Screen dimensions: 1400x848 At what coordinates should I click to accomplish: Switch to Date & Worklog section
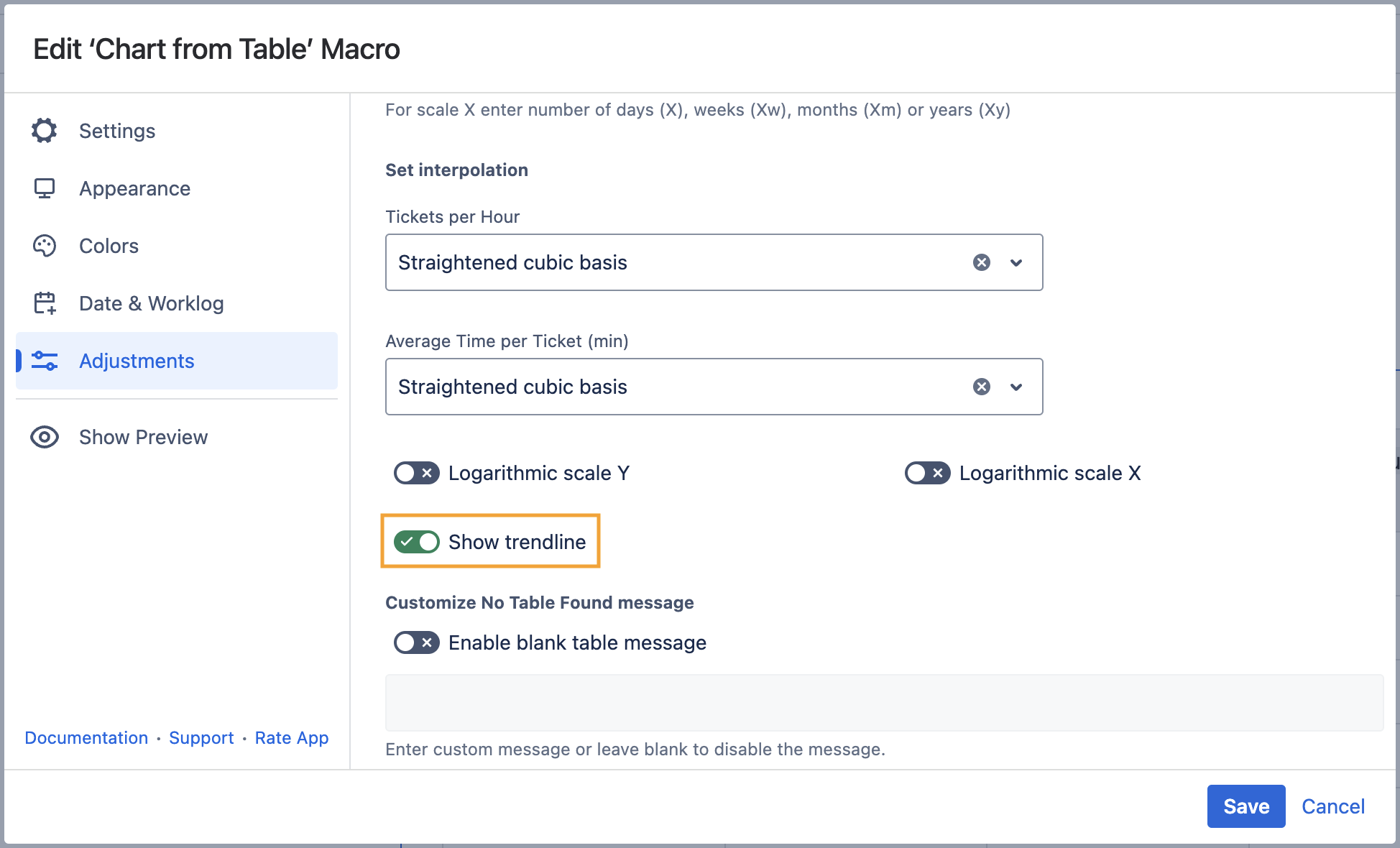tap(151, 303)
